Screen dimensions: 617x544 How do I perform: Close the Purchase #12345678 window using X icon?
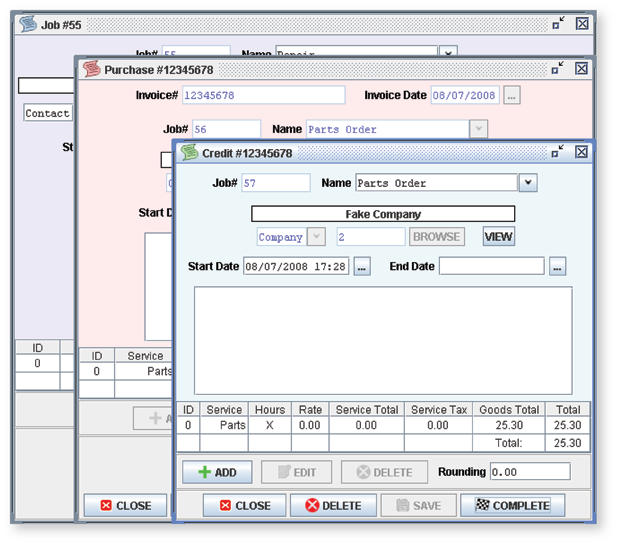pyautogui.click(x=581, y=68)
